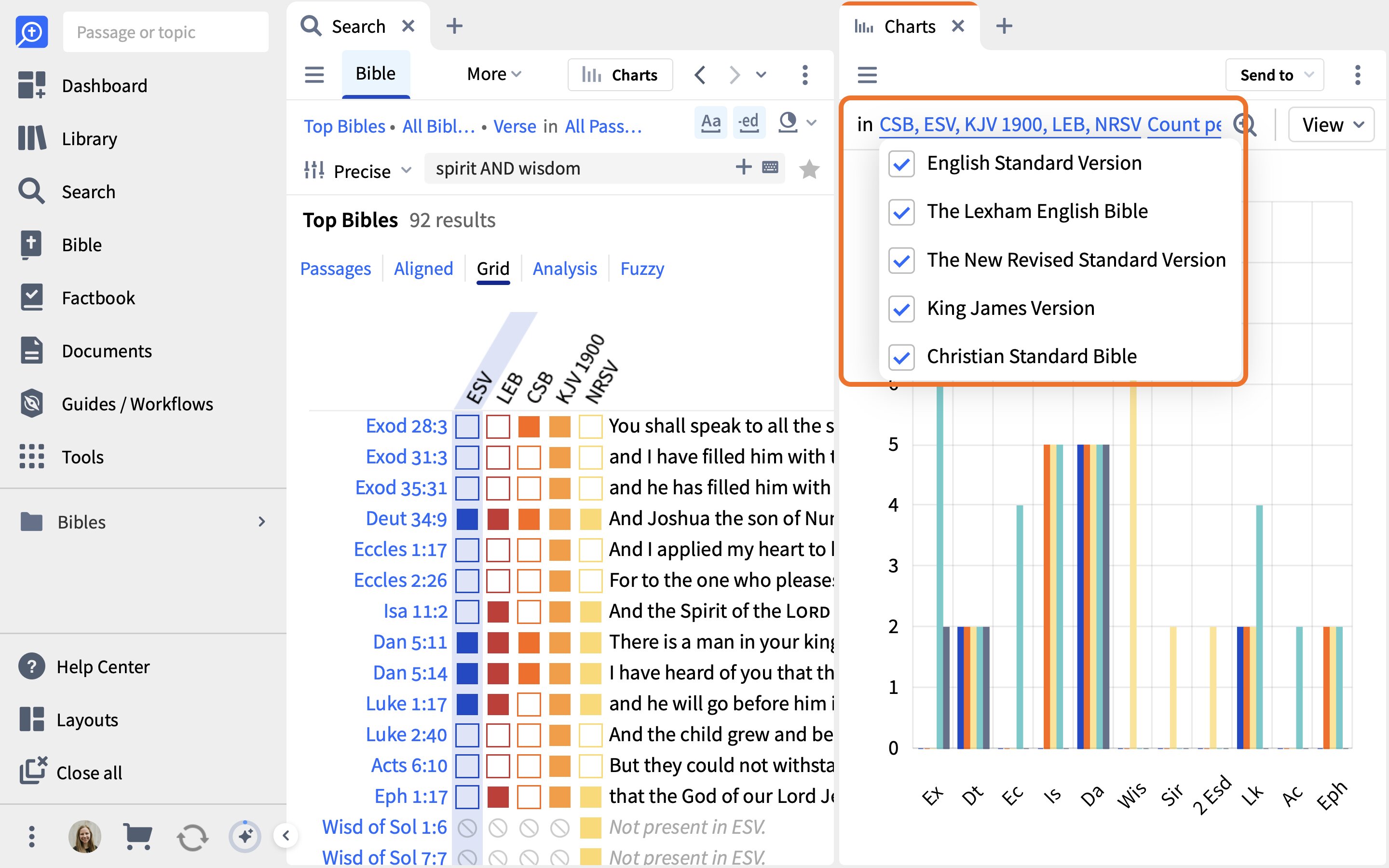Click the sync refresh icon
Viewport: 1389px width, 868px height.
pos(192,837)
